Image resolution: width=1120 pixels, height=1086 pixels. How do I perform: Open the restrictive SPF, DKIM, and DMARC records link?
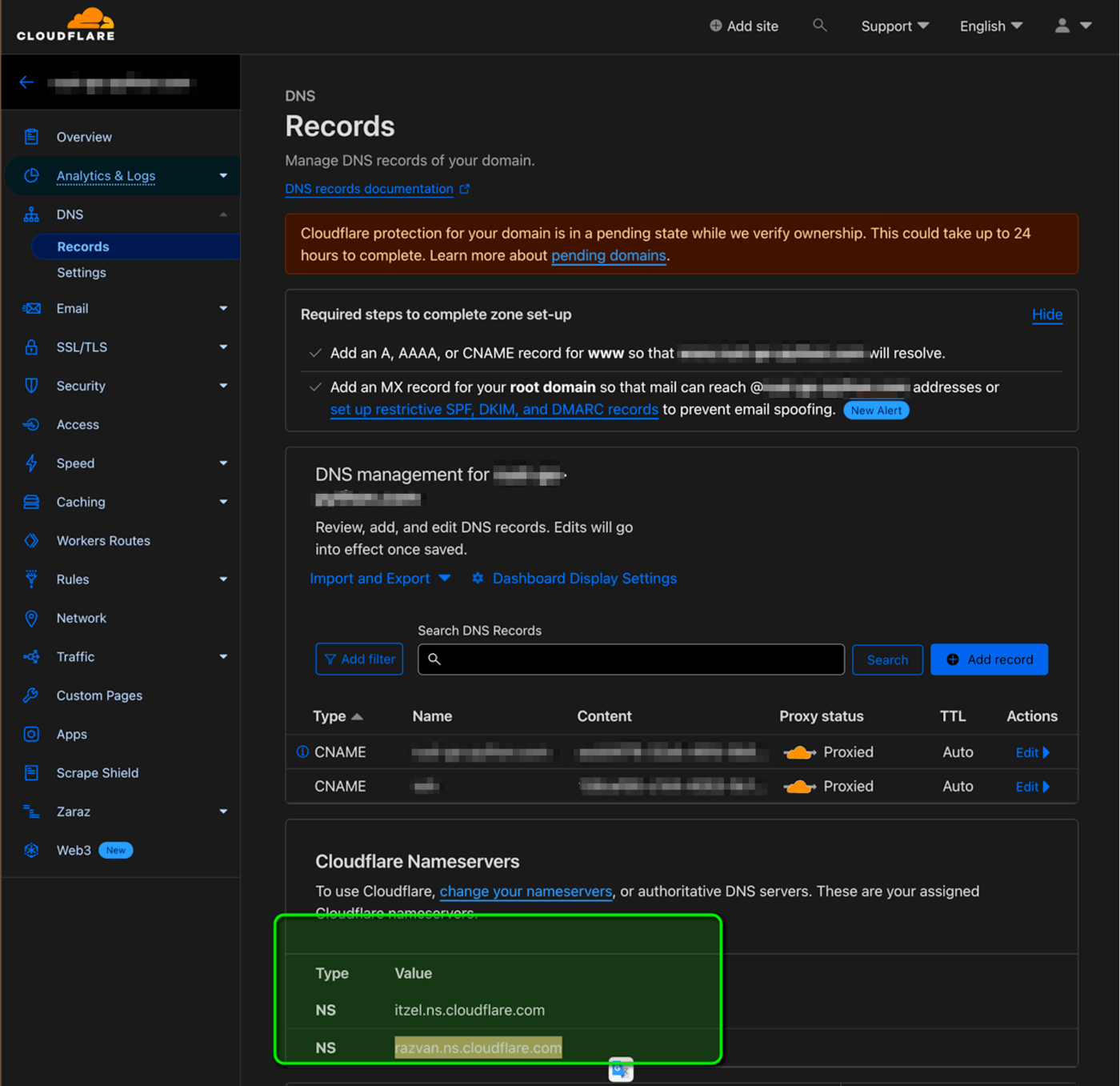(494, 409)
